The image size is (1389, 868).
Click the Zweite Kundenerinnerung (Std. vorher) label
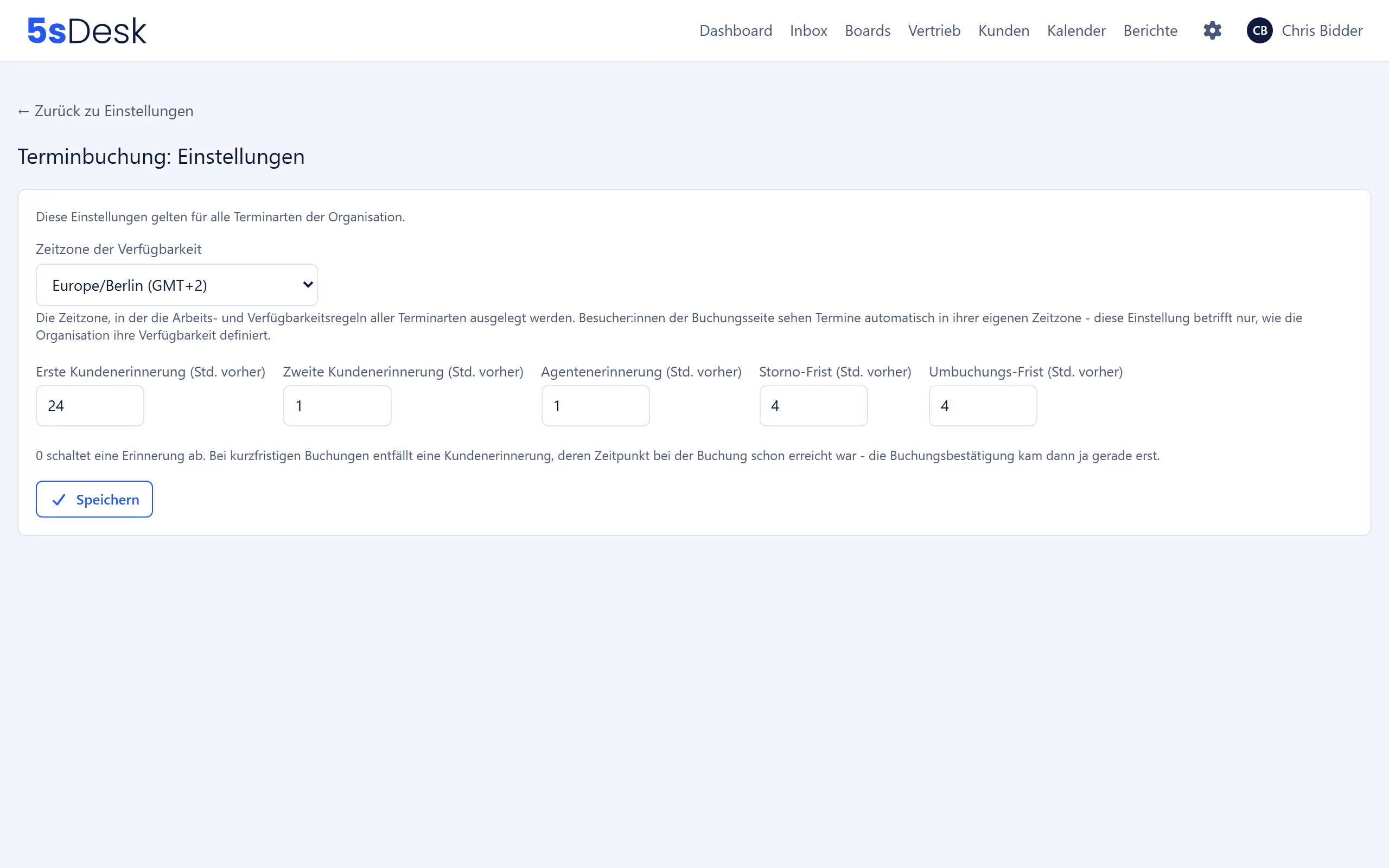point(403,372)
